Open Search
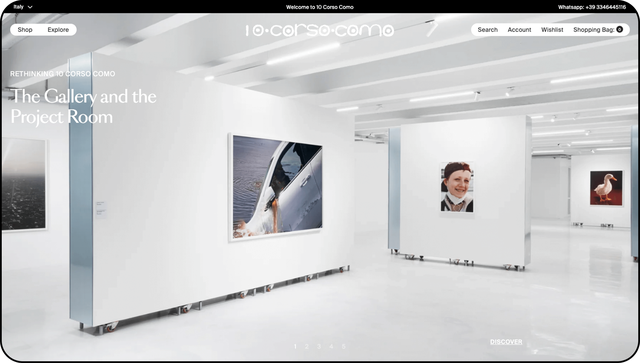Screen dimensions: 640x363 click(x=487, y=29)
